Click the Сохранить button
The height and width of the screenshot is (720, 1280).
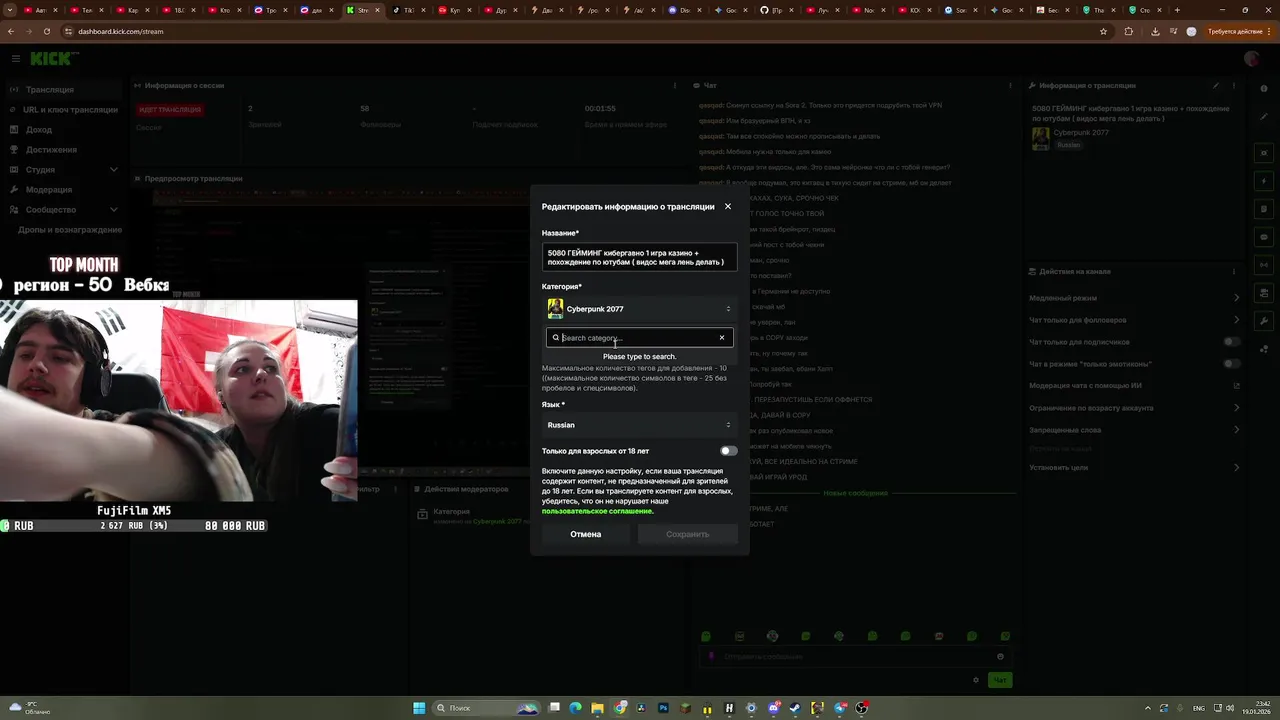[x=687, y=534]
